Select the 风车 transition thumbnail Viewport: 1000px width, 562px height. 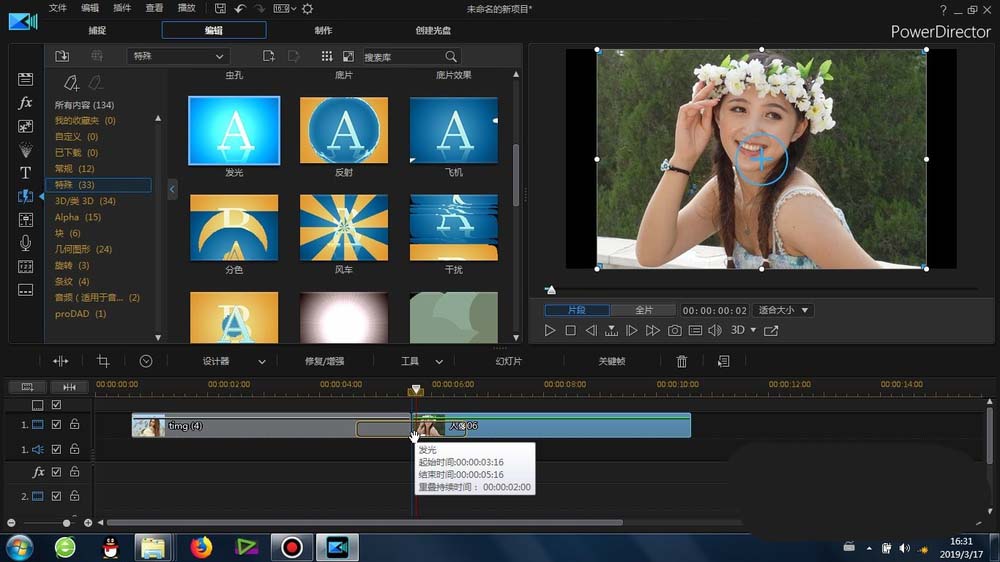point(343,228)
